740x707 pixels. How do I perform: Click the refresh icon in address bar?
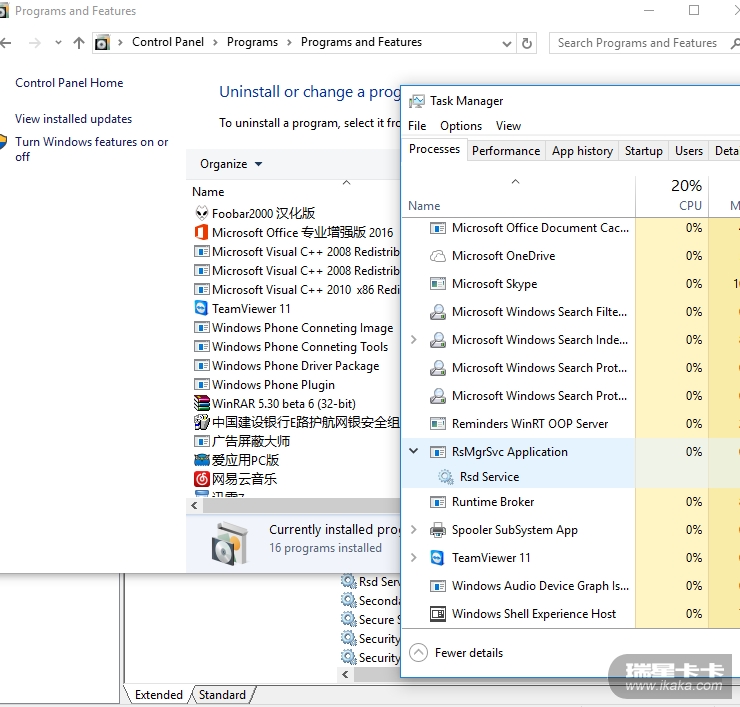527,43
